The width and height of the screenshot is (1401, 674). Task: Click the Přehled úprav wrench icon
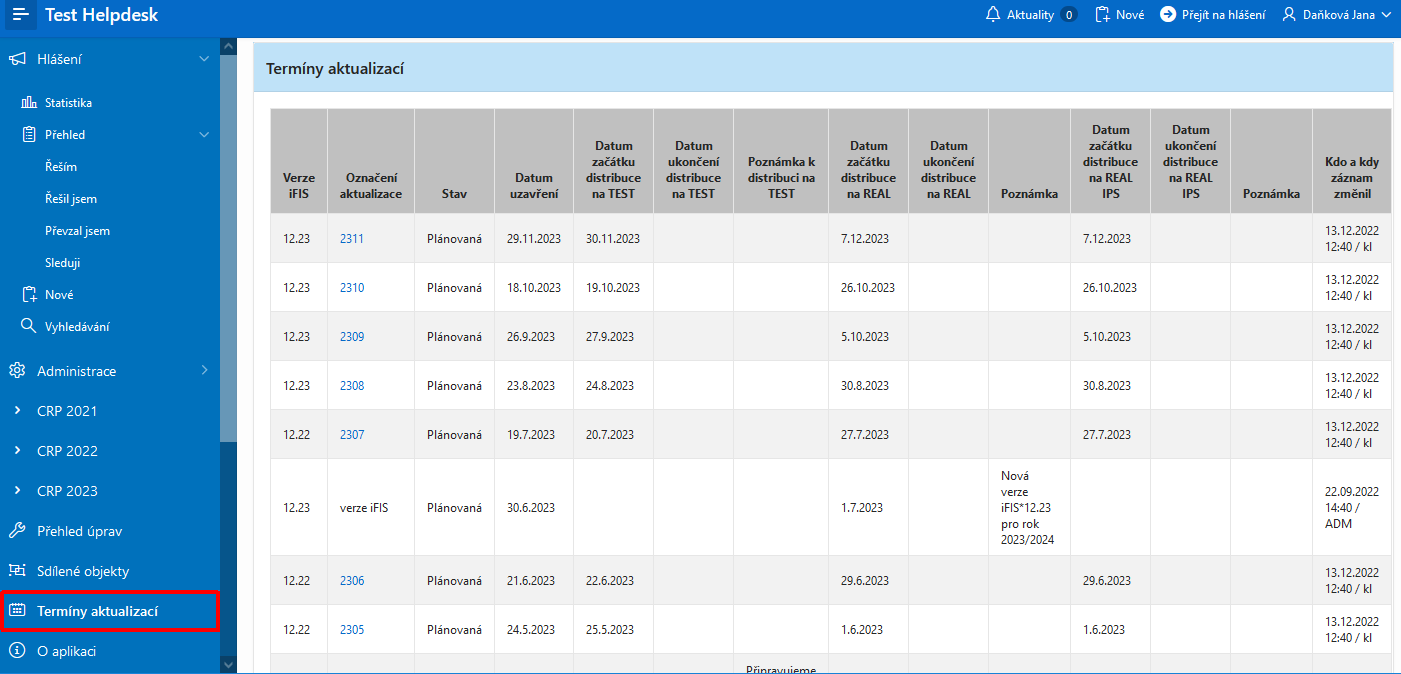[x=17, y=531]
